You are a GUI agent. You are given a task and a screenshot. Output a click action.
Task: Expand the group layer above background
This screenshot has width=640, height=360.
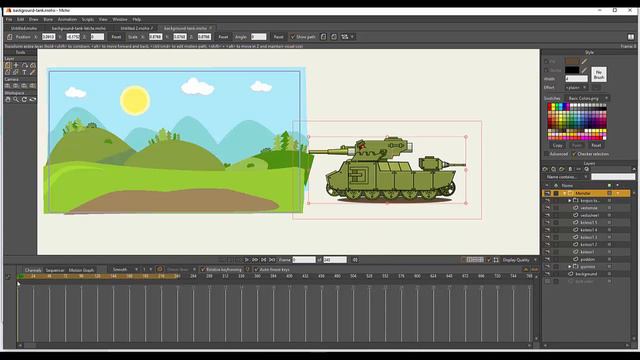570,267
